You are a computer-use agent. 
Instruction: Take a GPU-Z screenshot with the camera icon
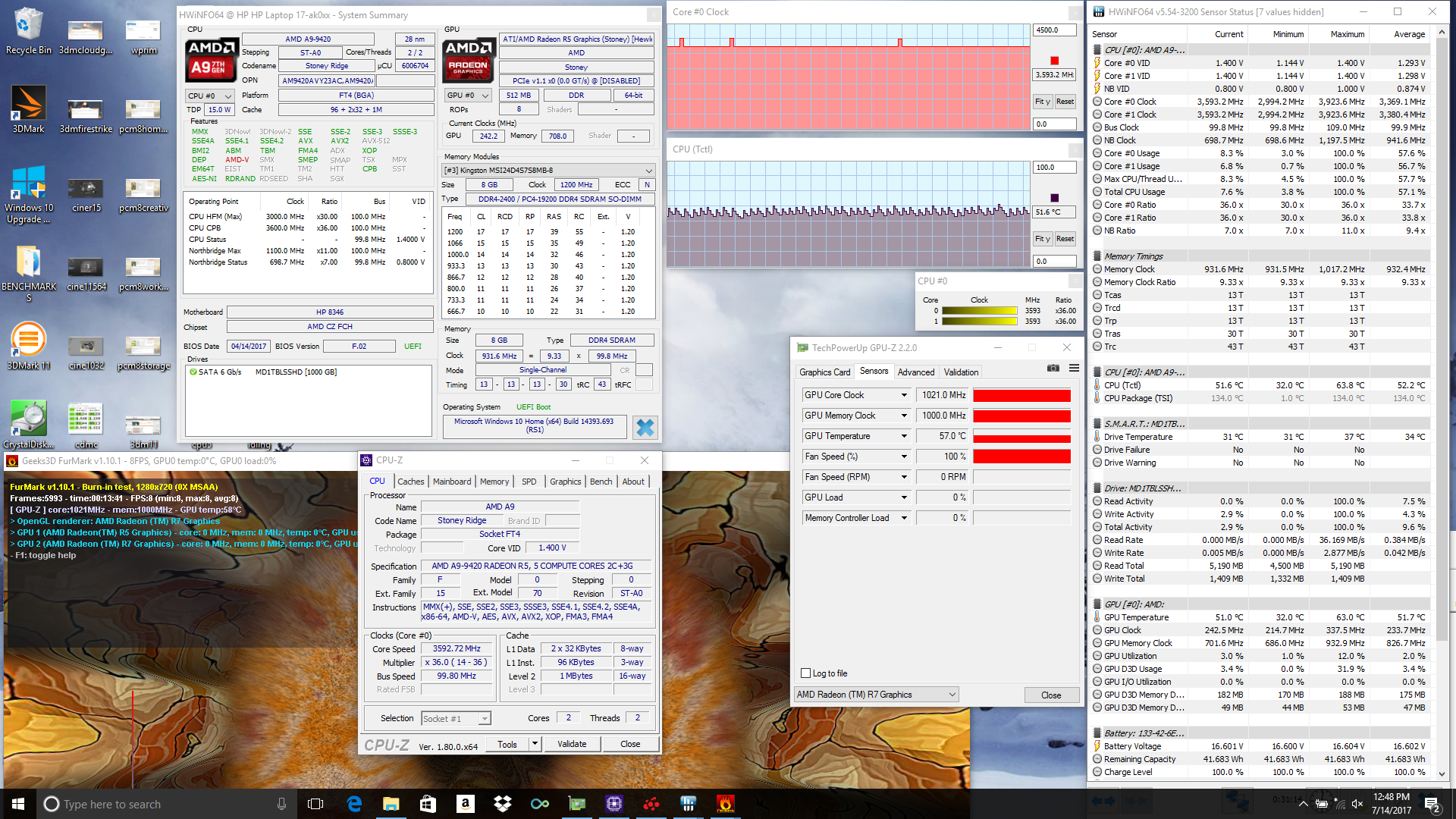click(1053, 368)
